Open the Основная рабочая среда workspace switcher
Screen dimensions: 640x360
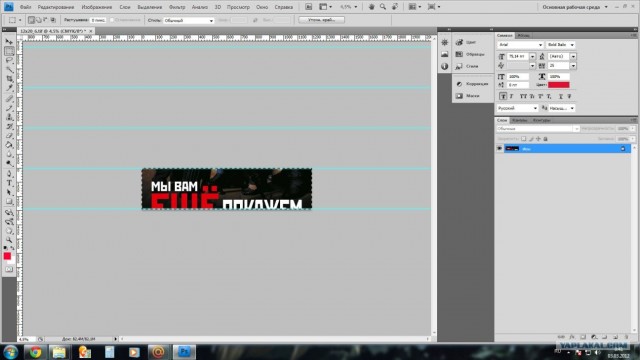[575, 7]
